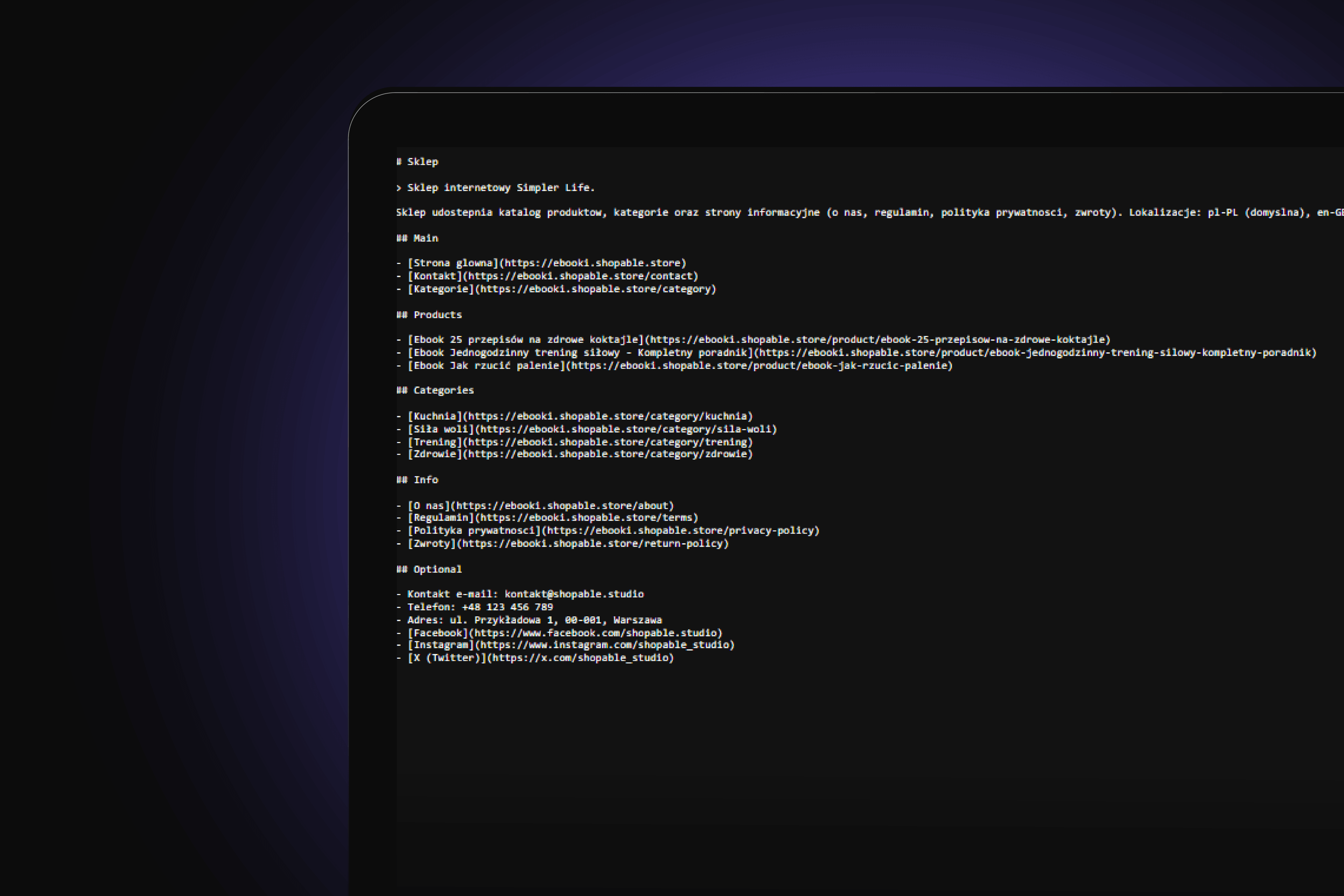Select the "[Kuchnia]" category line

575,416
